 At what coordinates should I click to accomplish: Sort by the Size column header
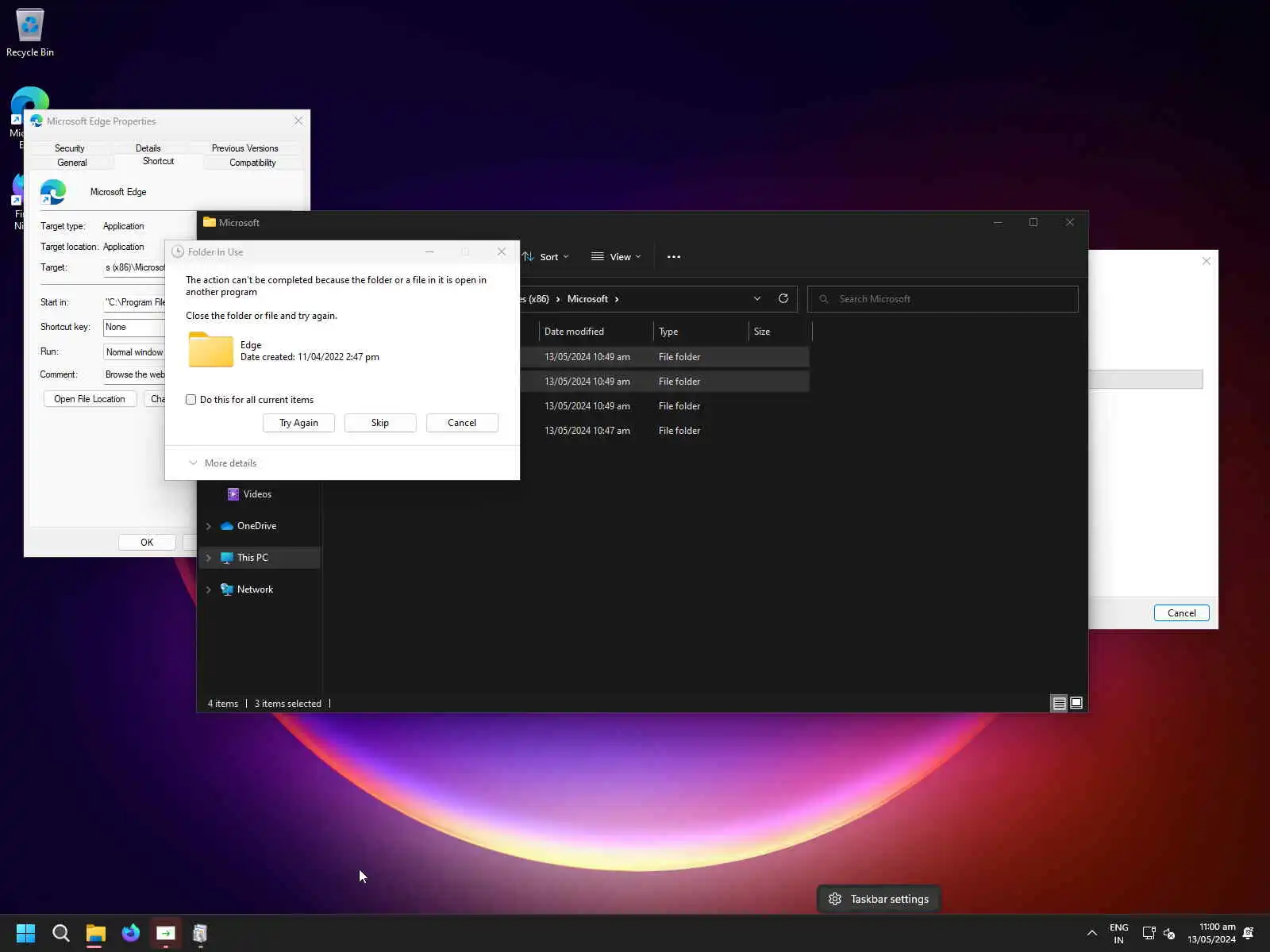click(780, 332)
